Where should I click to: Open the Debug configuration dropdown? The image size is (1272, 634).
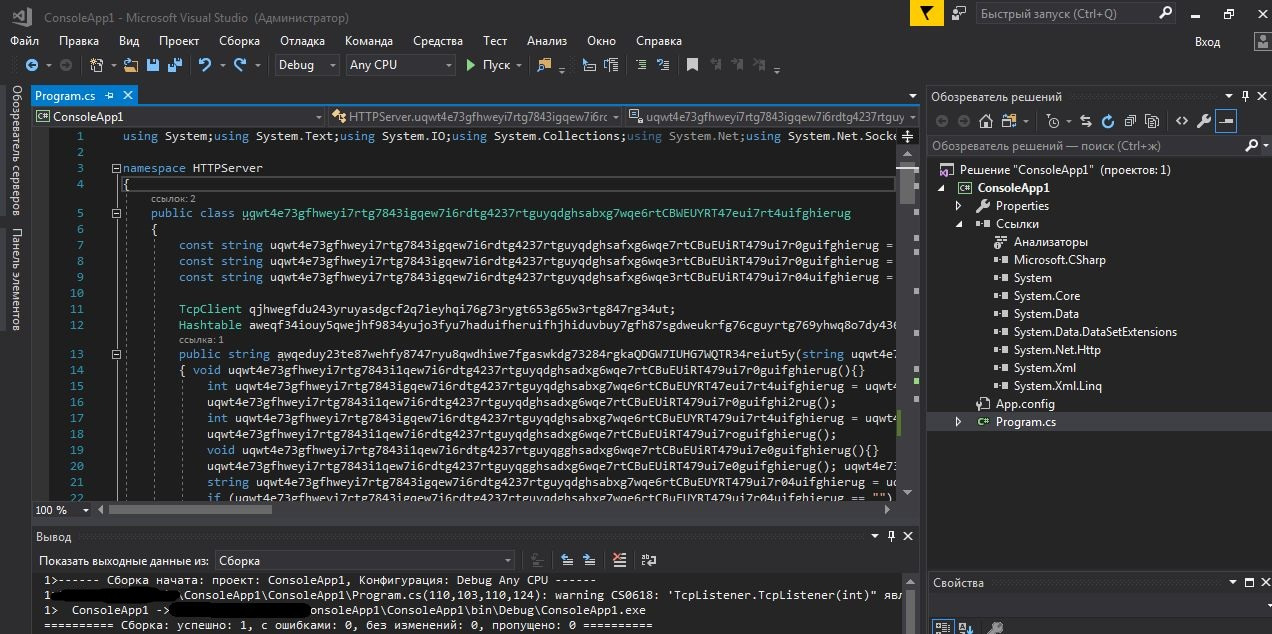(308, 65)
